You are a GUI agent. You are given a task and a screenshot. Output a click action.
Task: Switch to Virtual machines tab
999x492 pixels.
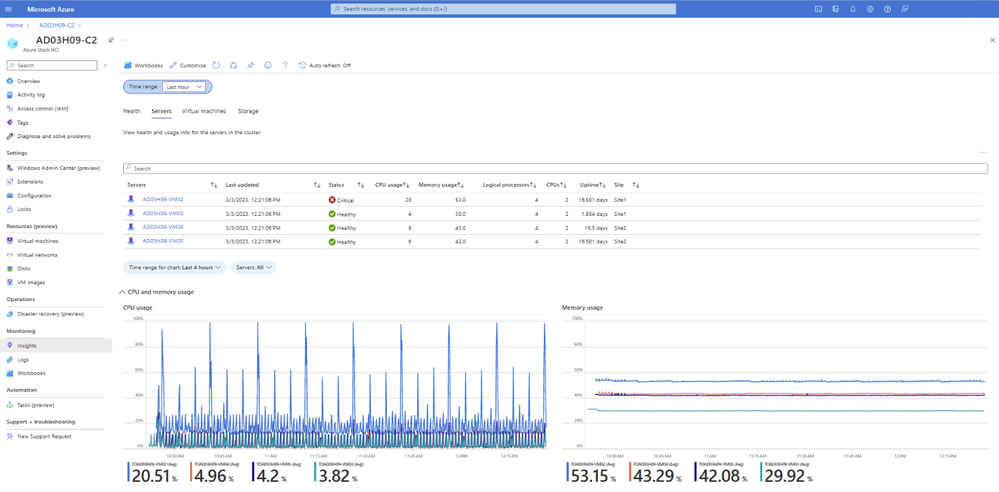coord(204,111)
